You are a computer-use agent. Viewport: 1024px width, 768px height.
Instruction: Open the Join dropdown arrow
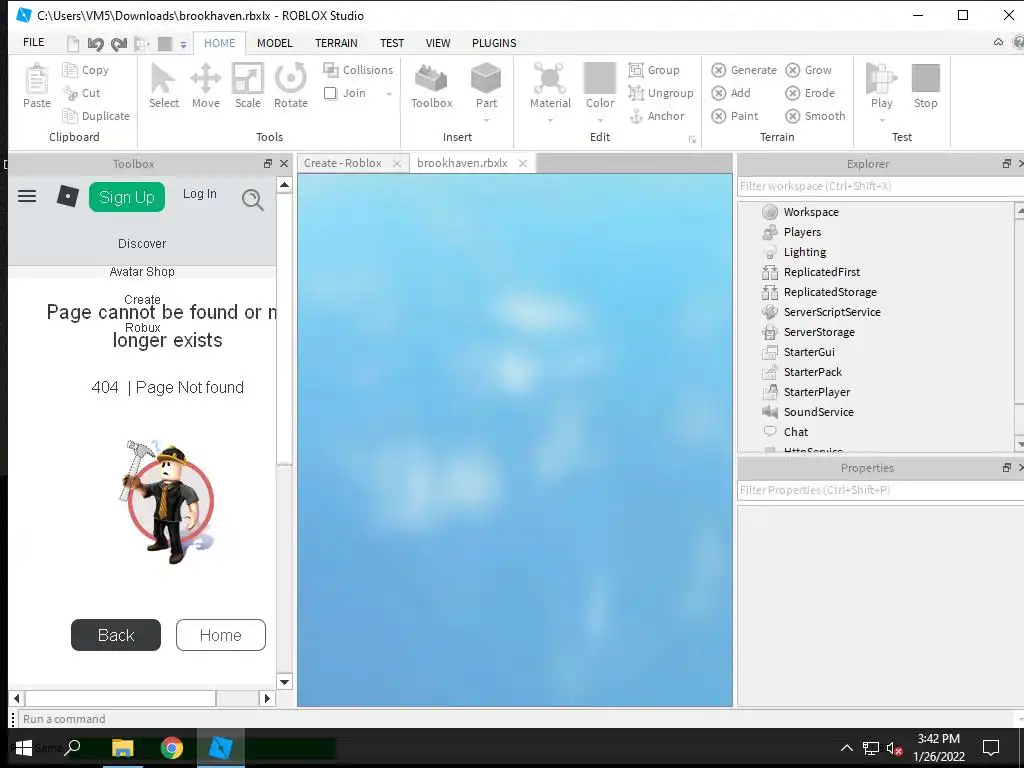pos(389,94)
